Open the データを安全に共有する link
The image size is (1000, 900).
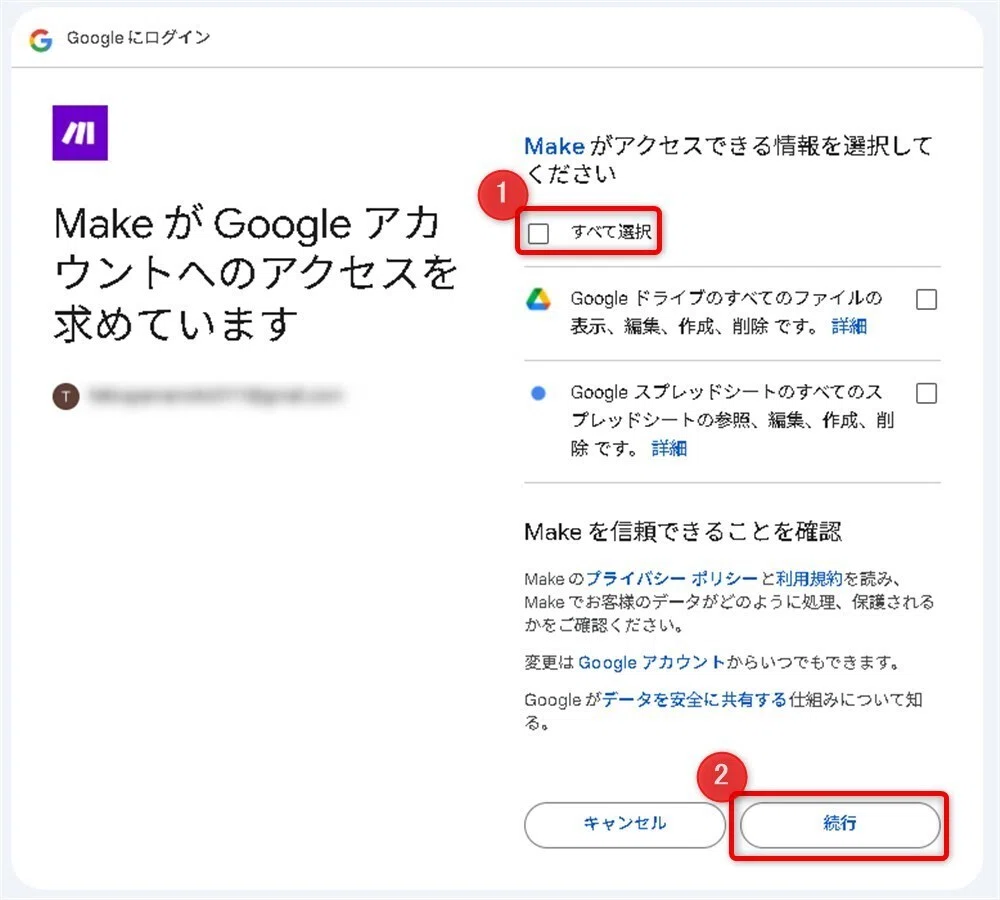(695, 700)
